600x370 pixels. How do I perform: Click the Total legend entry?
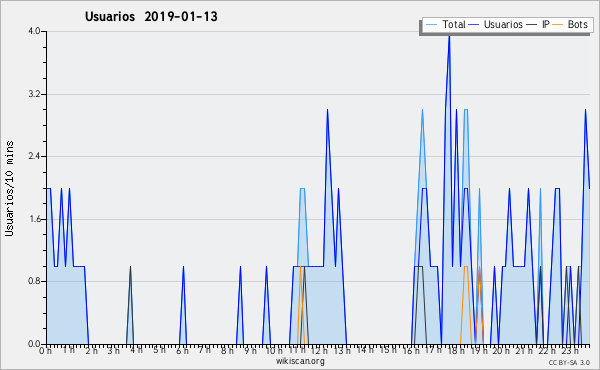tap(446, 24)
